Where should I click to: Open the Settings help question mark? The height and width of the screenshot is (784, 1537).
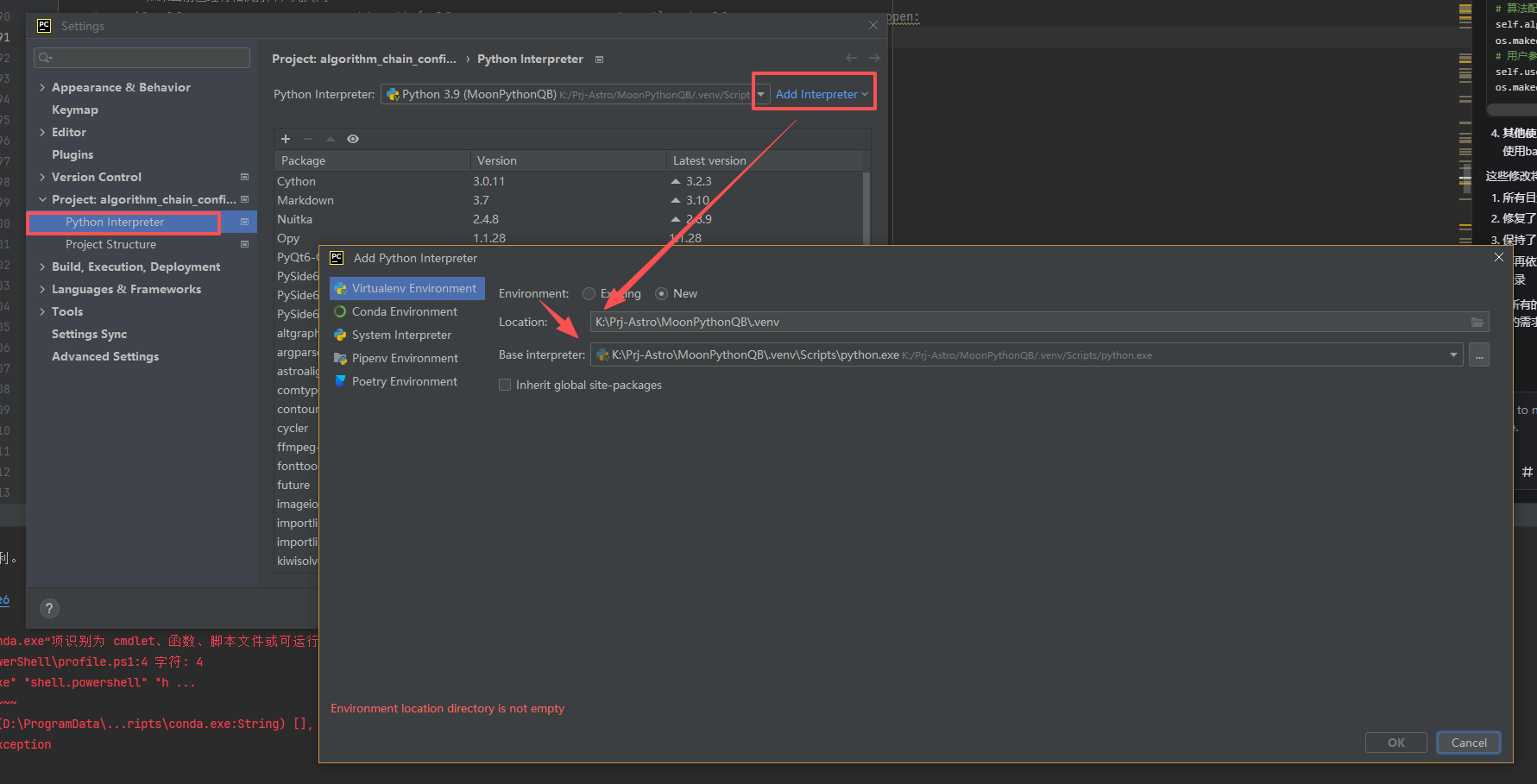click(x=49, y=608)
